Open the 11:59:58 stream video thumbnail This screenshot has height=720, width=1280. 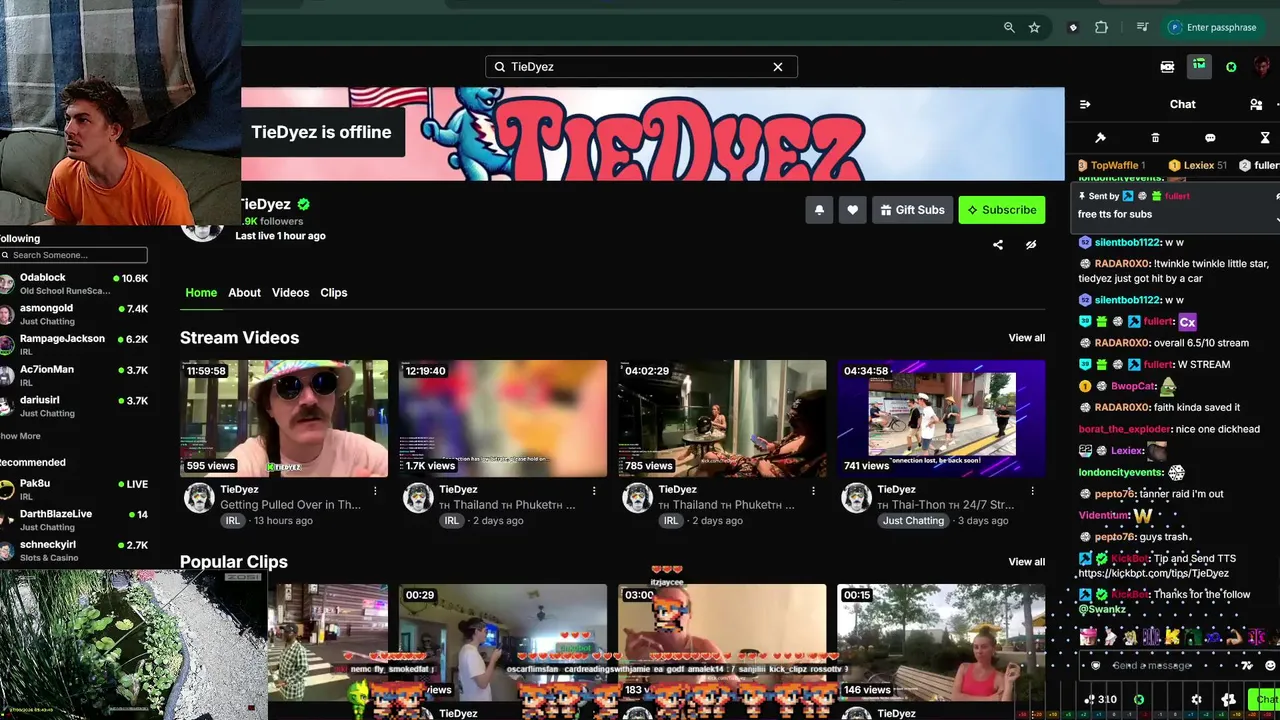click(284, 419)
